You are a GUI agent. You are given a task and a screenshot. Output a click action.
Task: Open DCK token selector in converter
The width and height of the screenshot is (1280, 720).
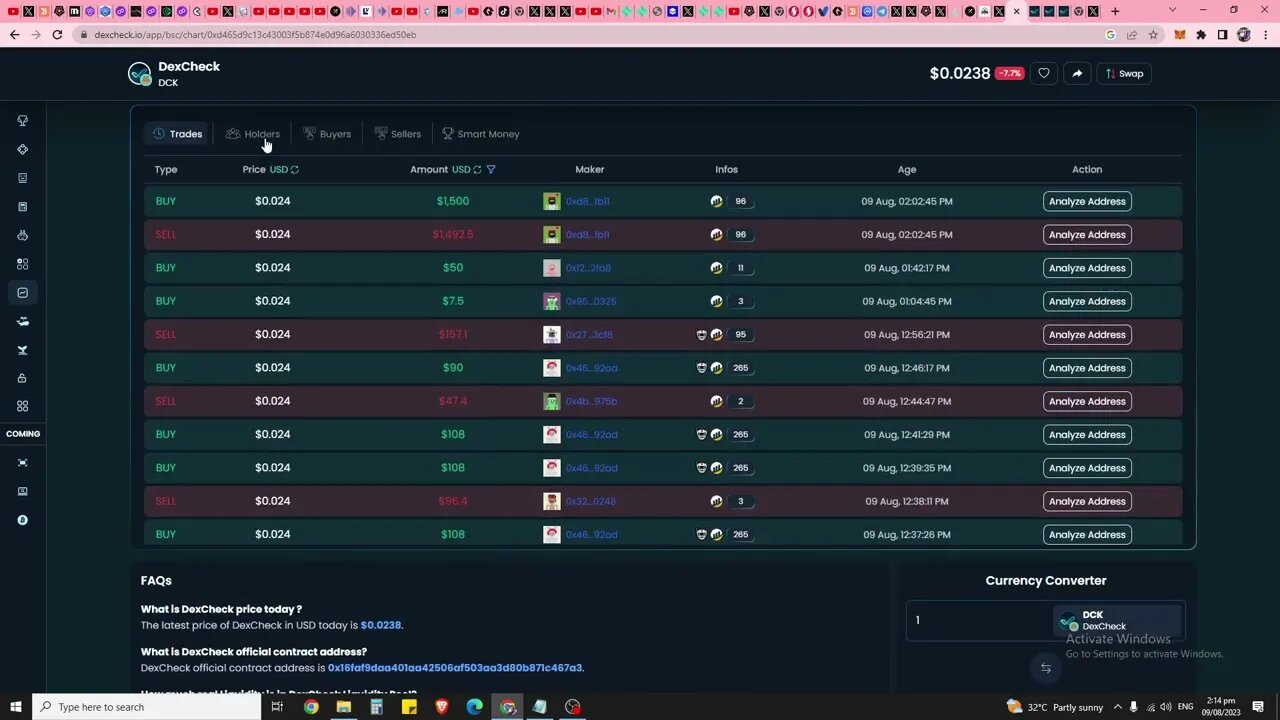coord(1117,620)
